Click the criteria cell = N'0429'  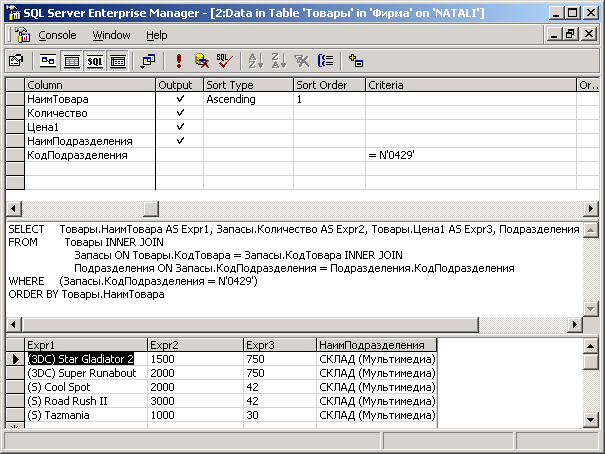tap(471, 155)
